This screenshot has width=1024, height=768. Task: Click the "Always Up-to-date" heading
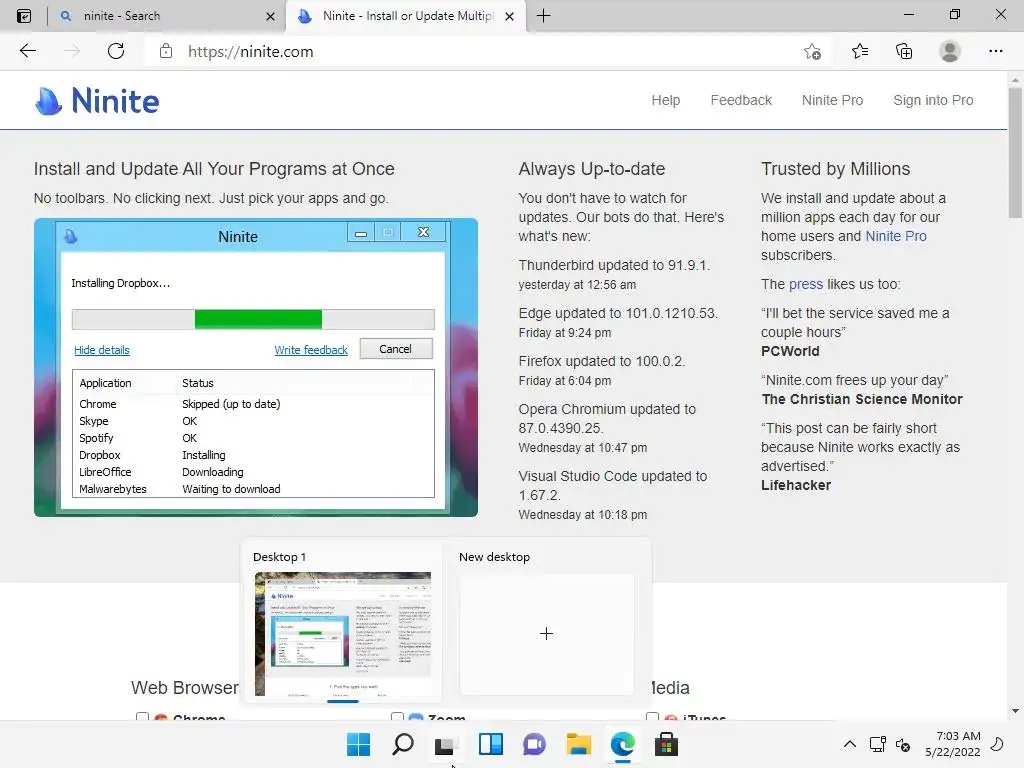point(592,168)
